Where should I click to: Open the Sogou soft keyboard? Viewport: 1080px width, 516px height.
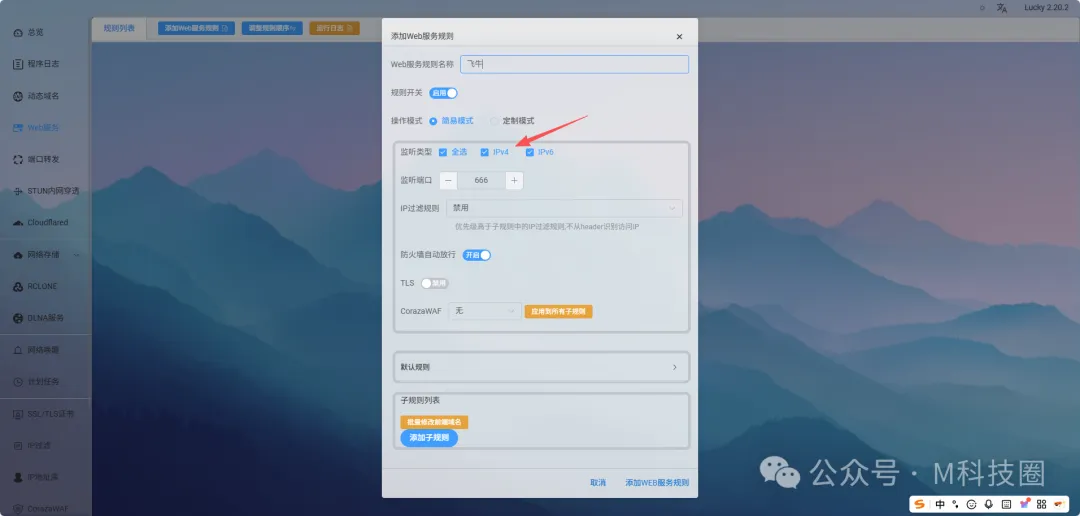pyautogui.click(x=1006, y=504)
